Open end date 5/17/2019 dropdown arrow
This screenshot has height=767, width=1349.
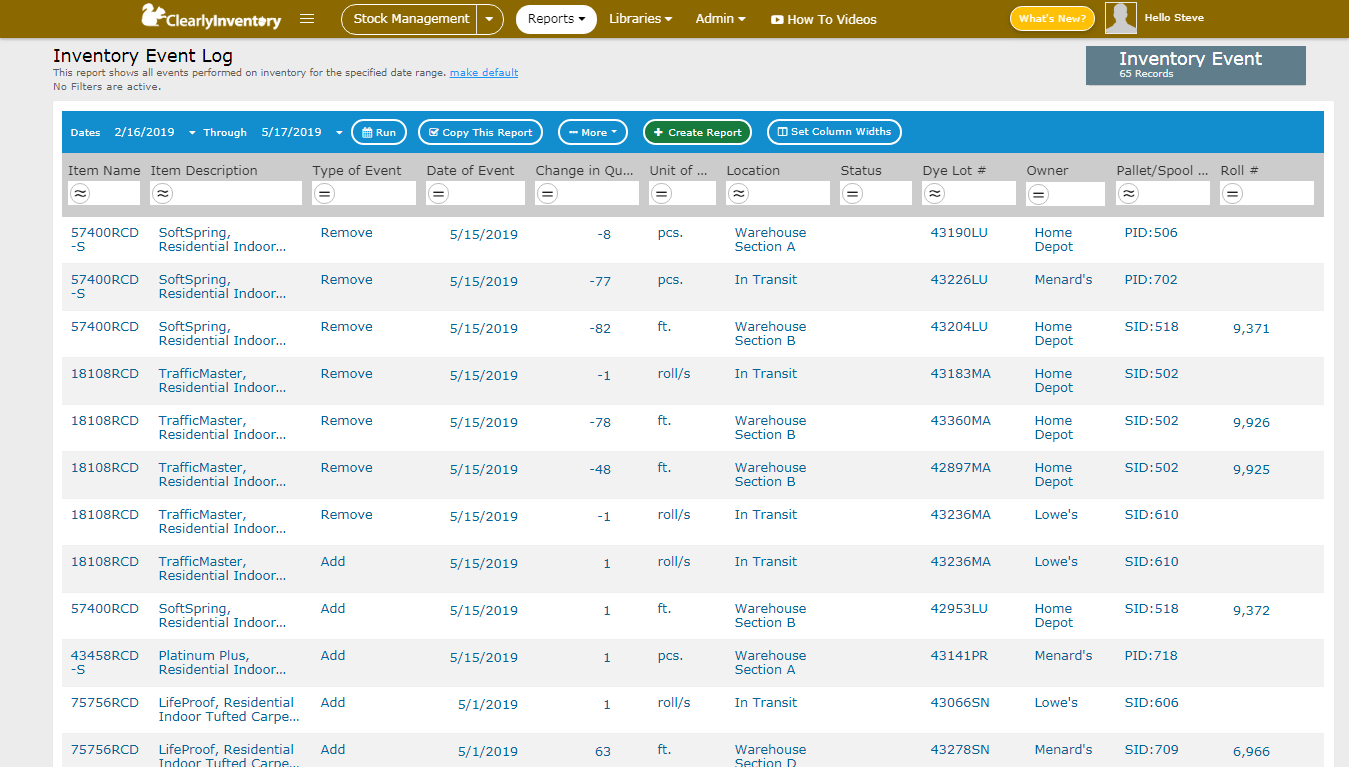[x=339, y=133]
